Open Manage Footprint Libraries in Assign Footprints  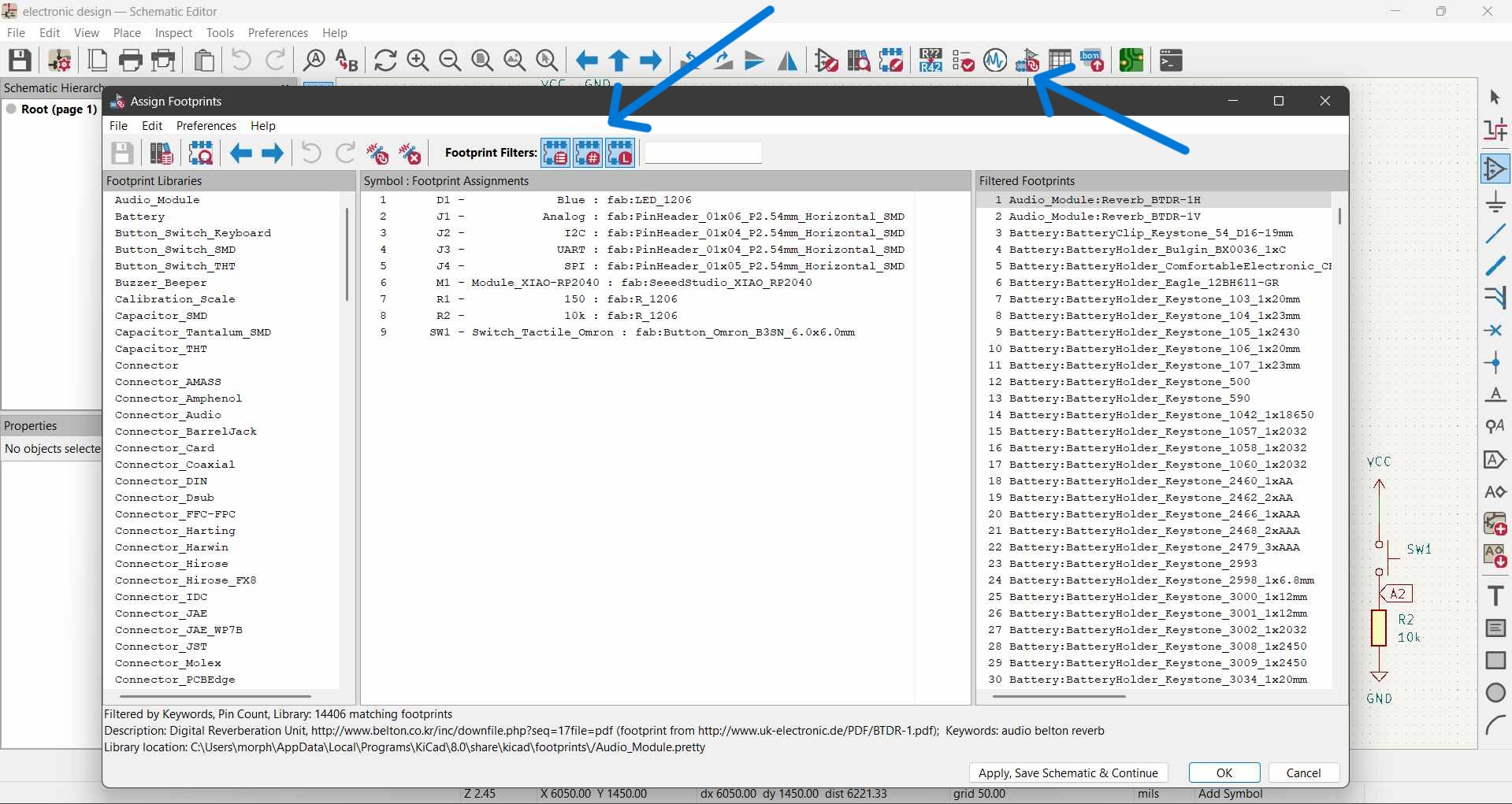(162, 153)
